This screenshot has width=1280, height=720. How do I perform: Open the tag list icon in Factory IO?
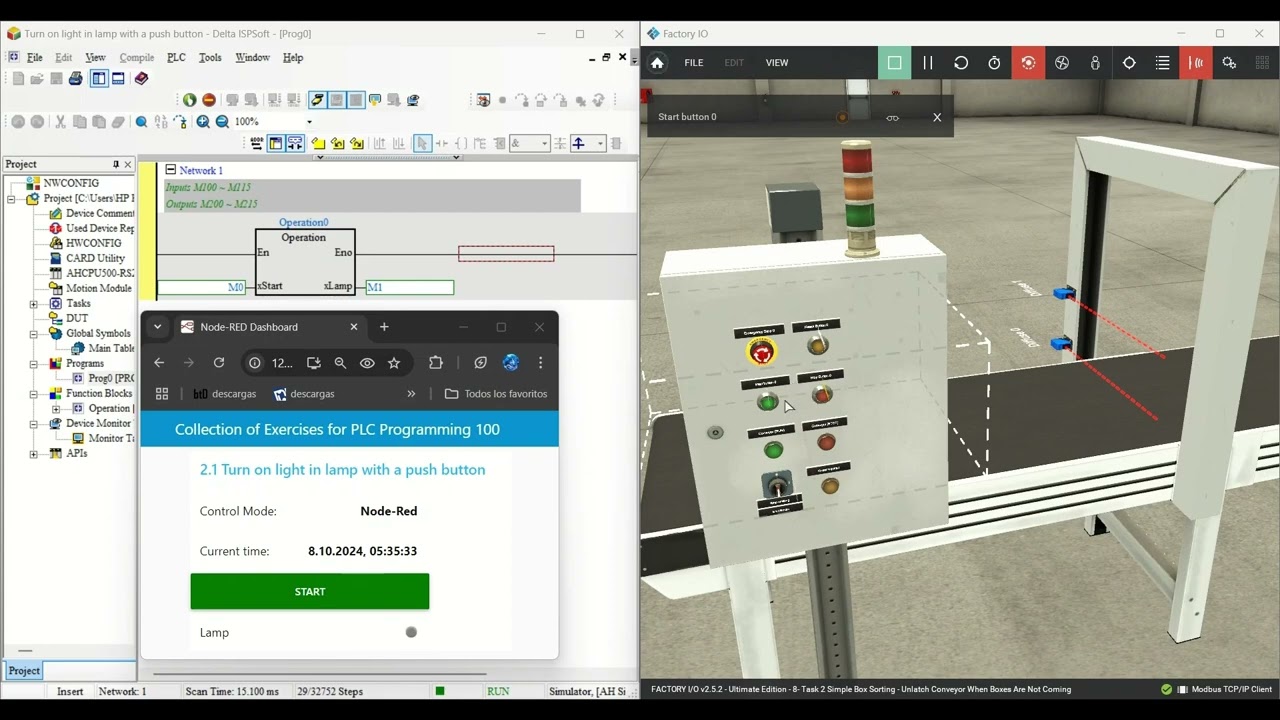[1162, 63]
